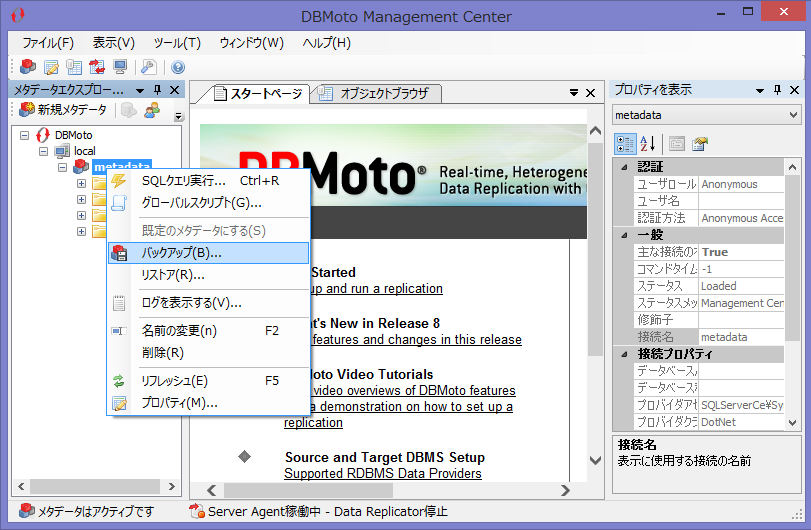Select the local tree item
Image resolution: width=811 pixels, height=530 pixels.
[x=84, y=152]
